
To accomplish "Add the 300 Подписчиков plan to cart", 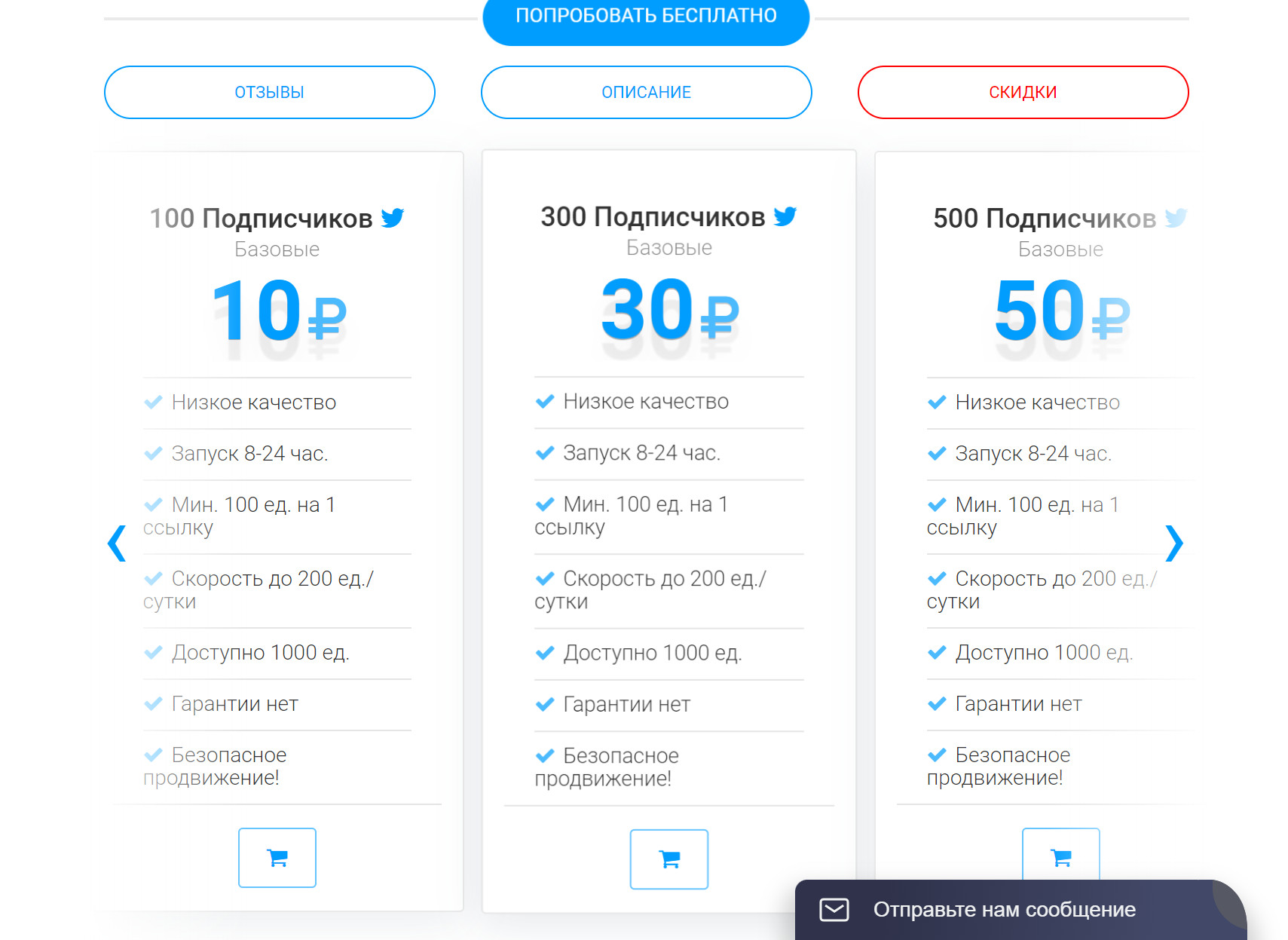I will click(x=669, y=859).
